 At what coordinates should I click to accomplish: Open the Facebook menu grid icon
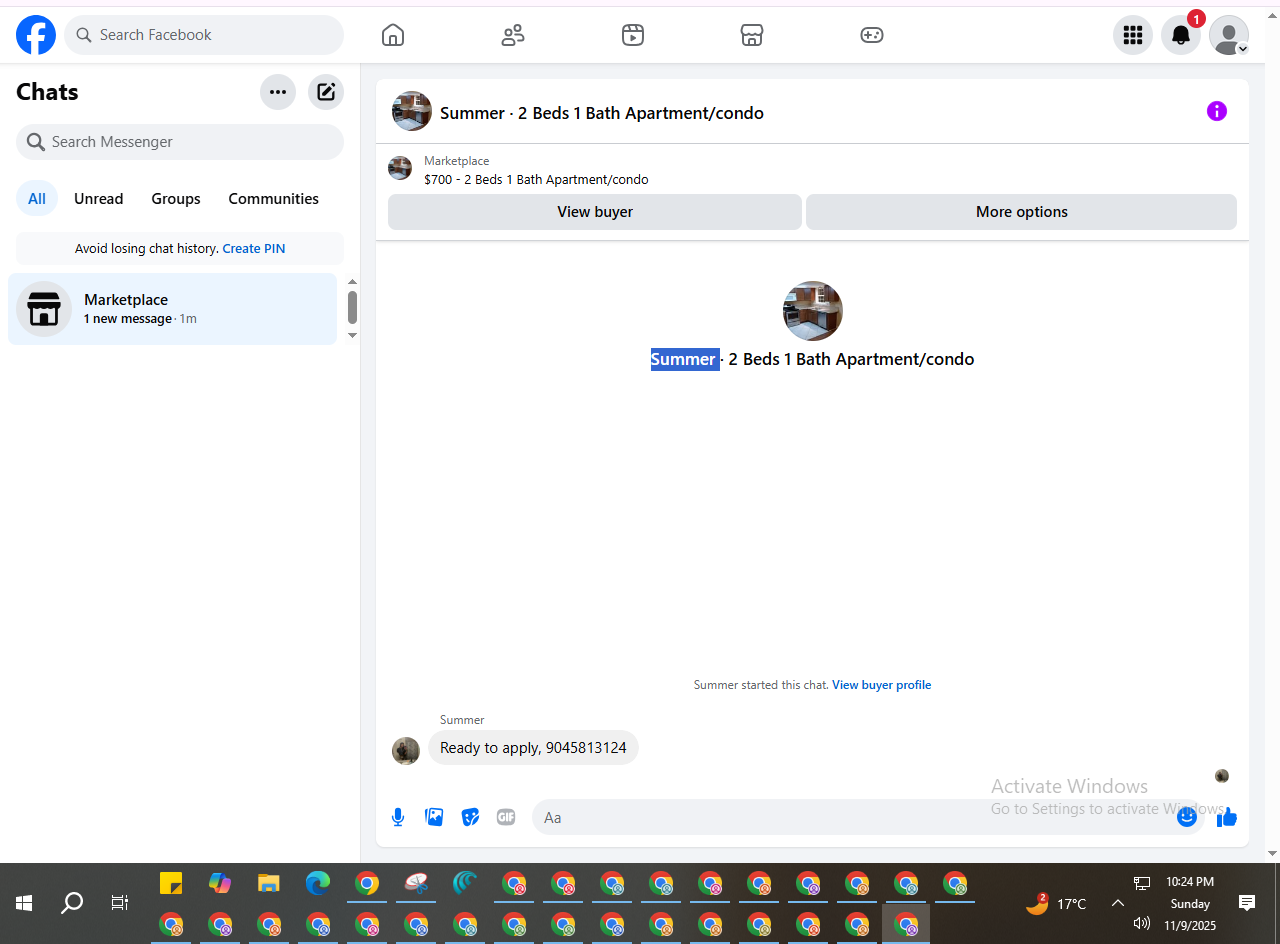(1133, 35)
